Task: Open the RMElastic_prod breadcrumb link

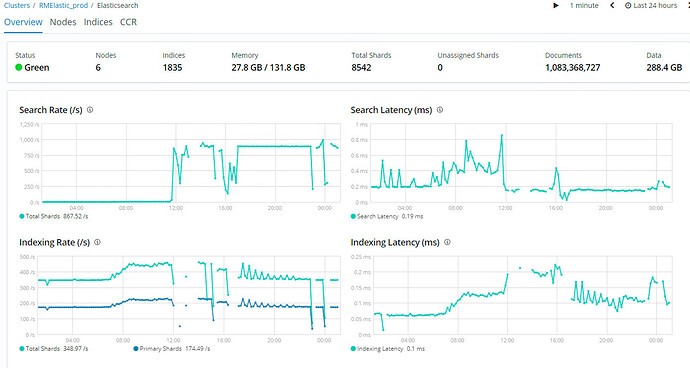Action: 63,5
